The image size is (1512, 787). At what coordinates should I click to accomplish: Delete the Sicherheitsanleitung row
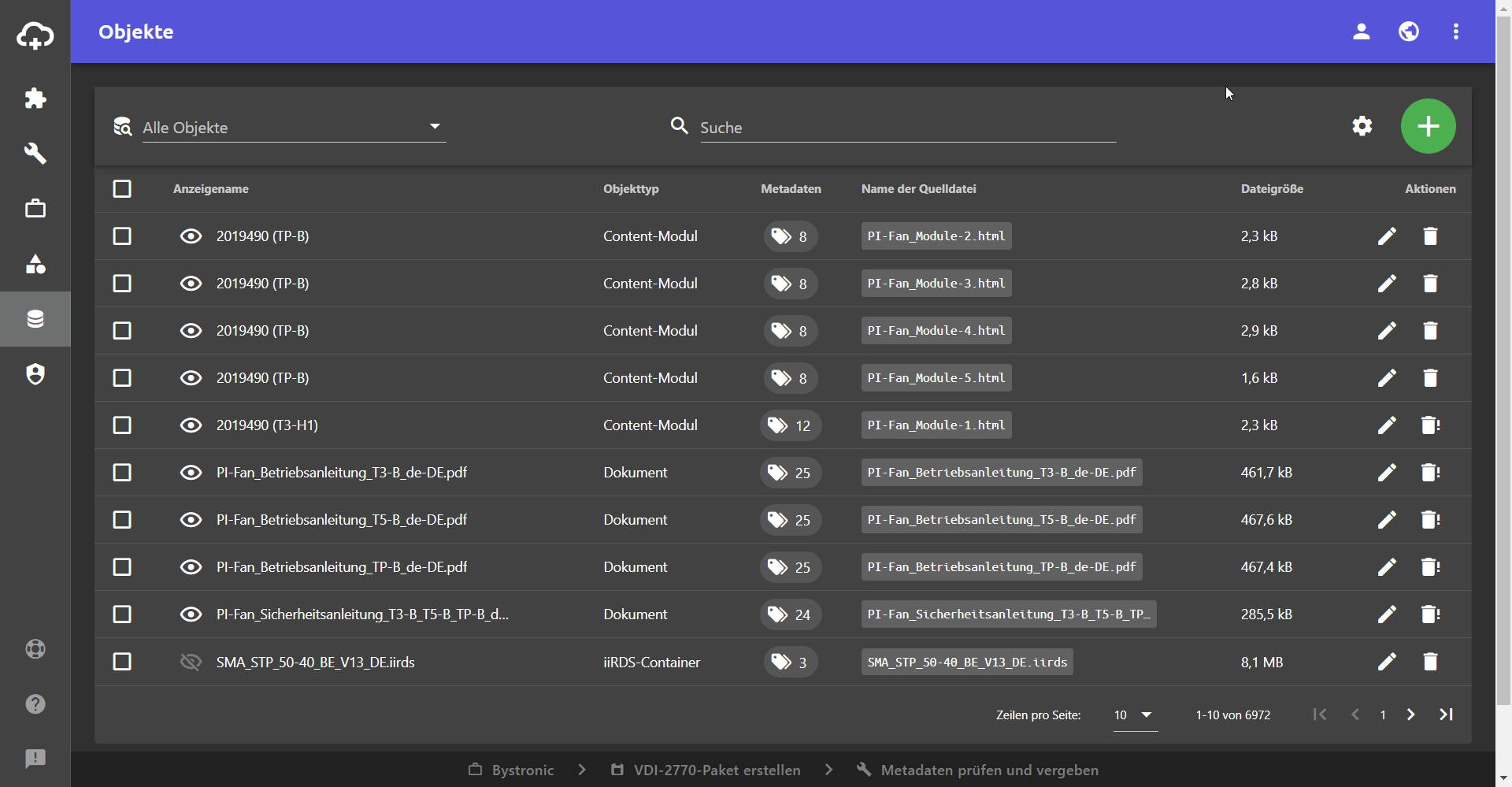point(1431,614)
